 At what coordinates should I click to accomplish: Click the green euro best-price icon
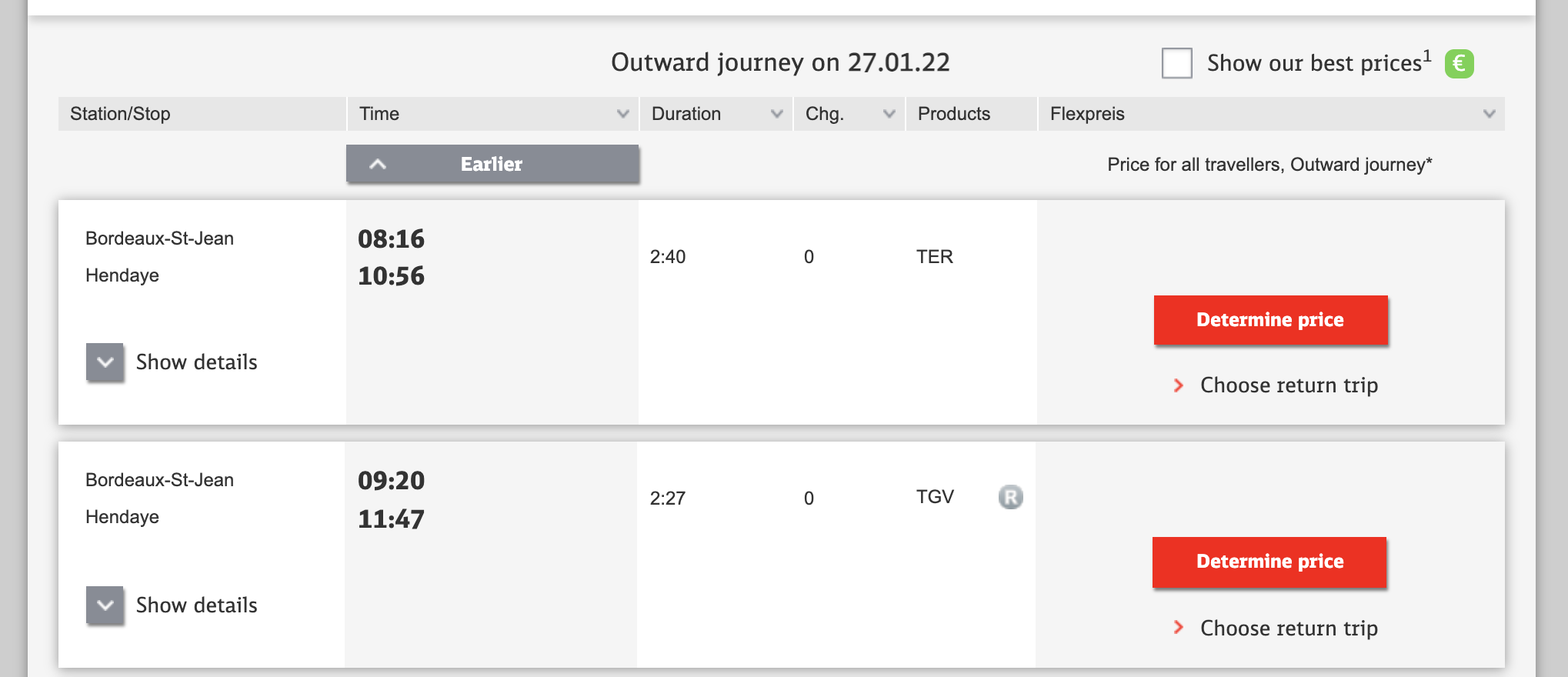click(x=1459, y=63)
